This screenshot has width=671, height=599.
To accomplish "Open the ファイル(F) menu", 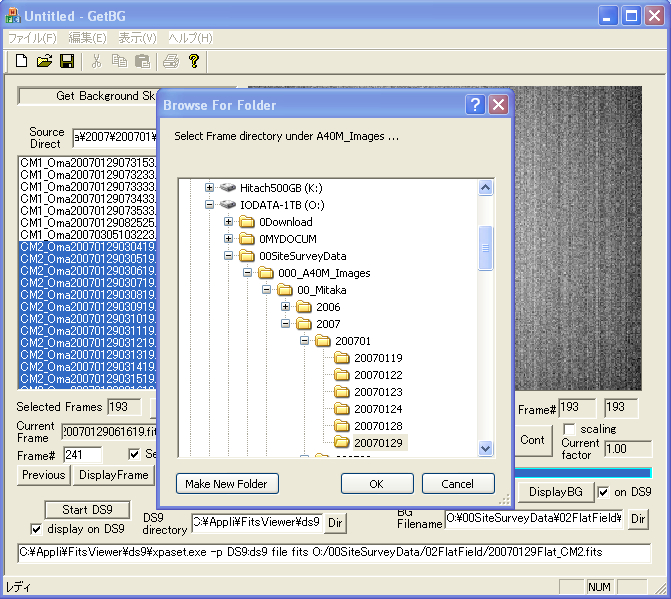I will pos(32,38).
